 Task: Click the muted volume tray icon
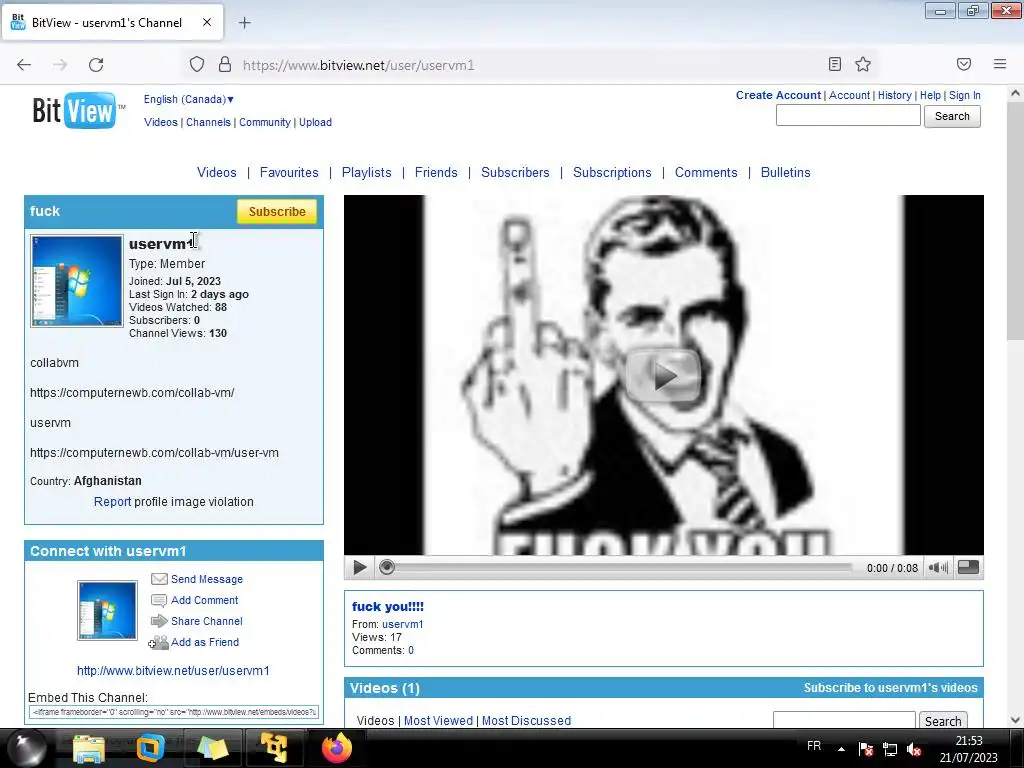pyautogui.click(x=914, y=749)
